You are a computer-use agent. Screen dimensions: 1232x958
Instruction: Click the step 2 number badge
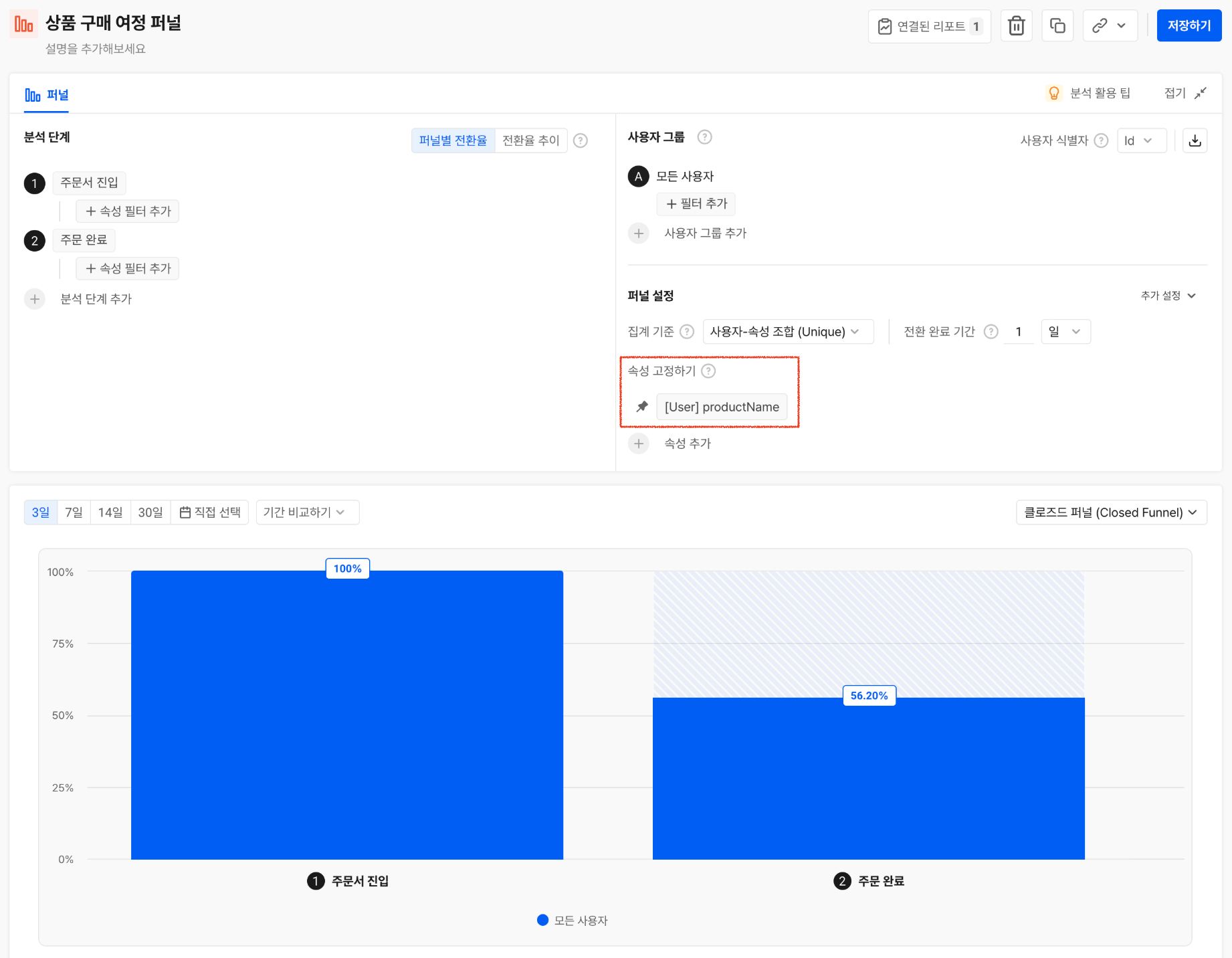(35, 241)
